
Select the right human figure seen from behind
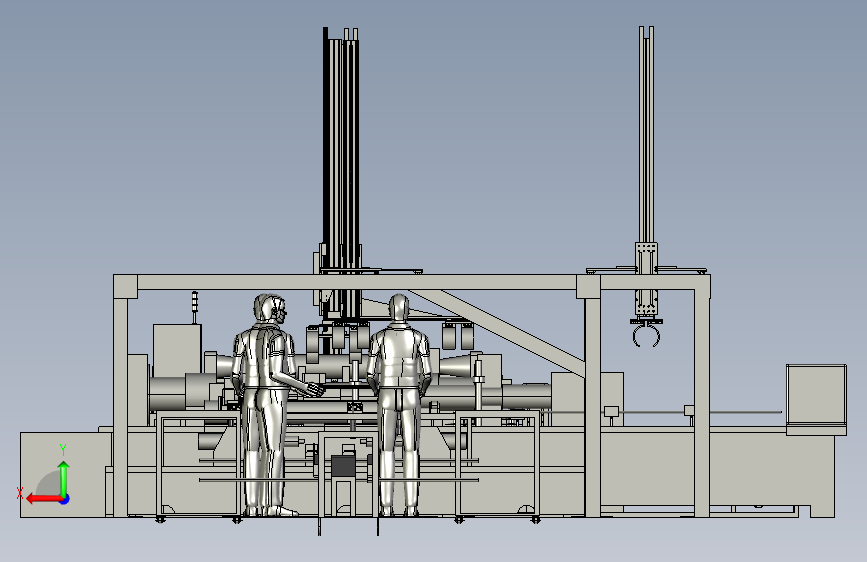[399, 405]
